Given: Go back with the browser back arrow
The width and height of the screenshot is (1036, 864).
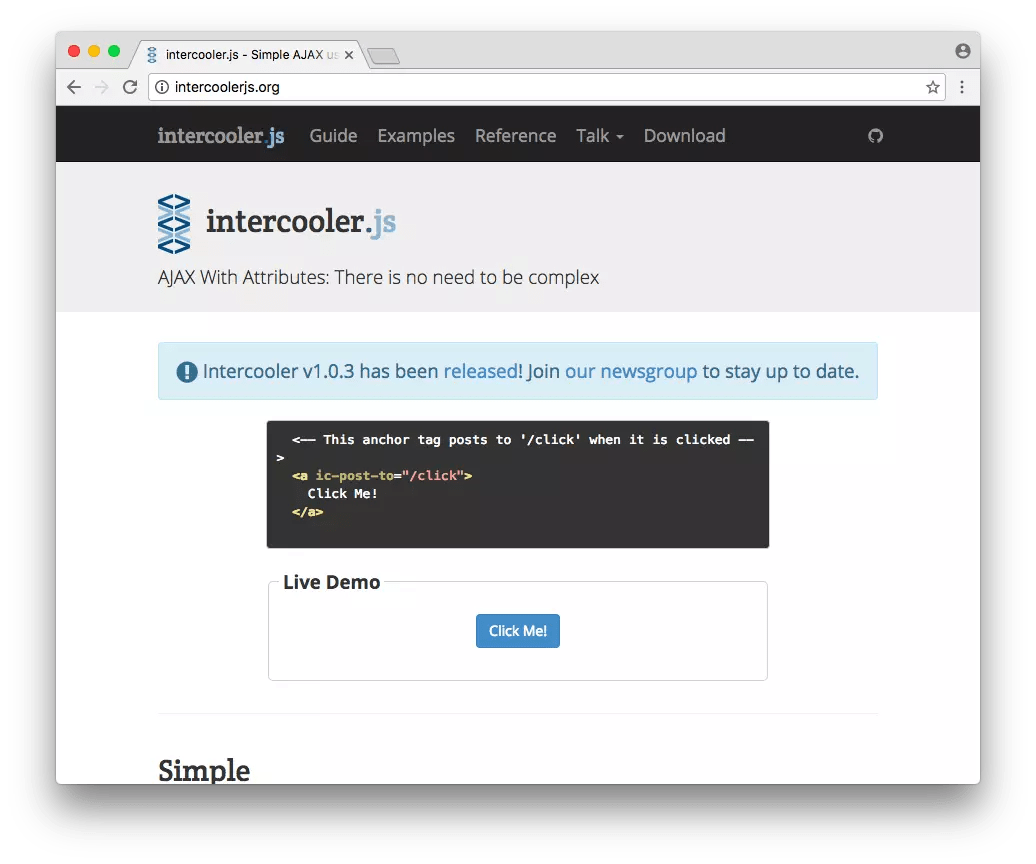Looking at the screenshot, I should point(74,87).
